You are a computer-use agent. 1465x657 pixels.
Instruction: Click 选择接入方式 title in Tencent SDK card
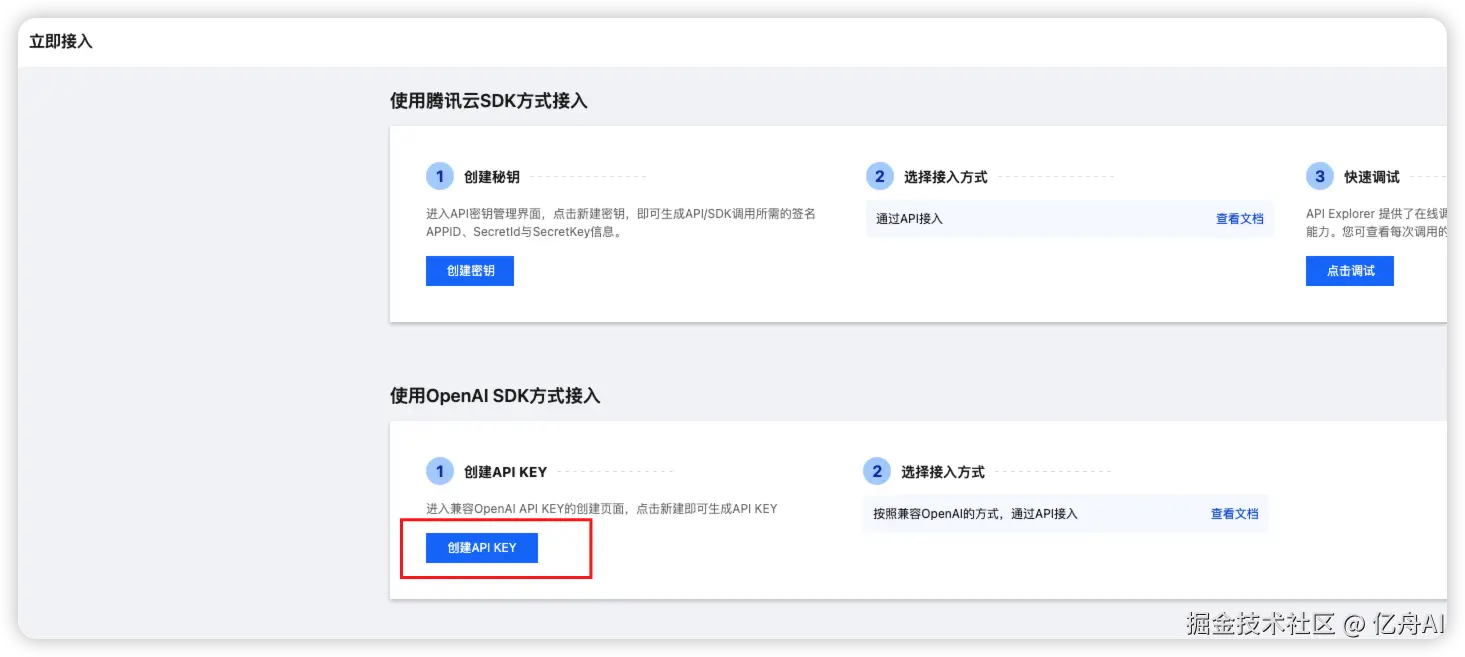(x=945, y=177)
